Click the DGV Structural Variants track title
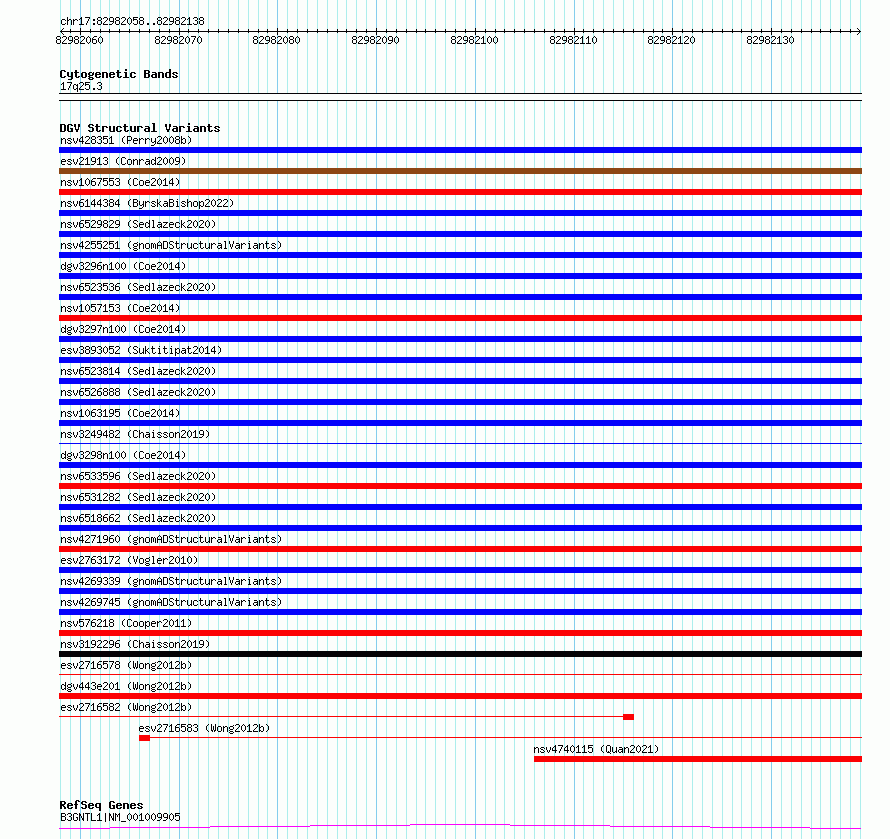Viewport: 890px width, 839px height. pyautogui.click(x=140, y=128)
